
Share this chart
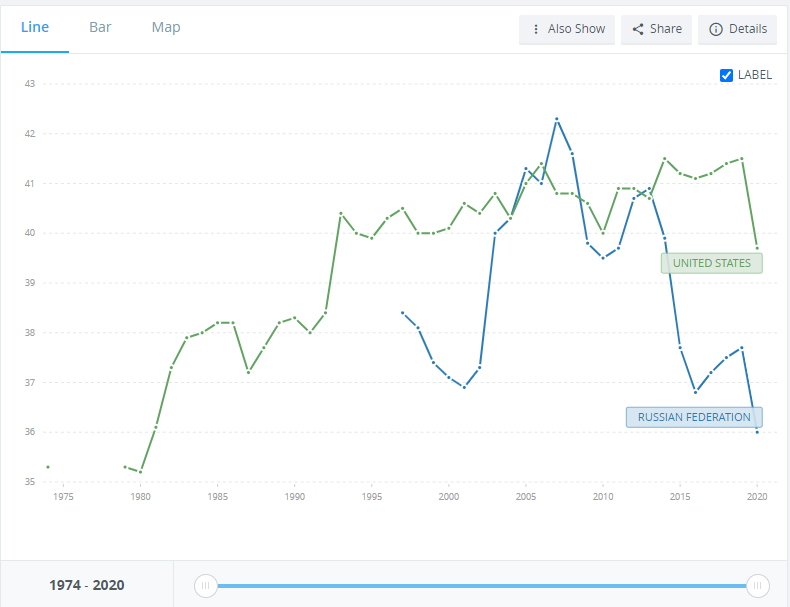pos(655,29)
